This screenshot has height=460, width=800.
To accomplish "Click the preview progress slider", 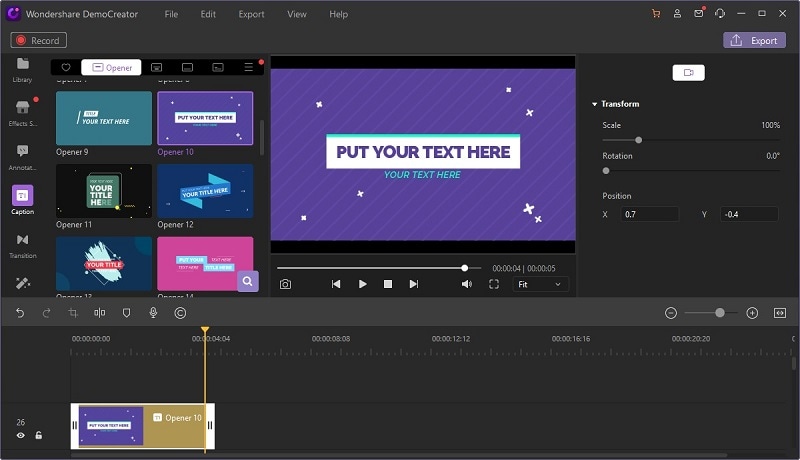I will 379,268.
